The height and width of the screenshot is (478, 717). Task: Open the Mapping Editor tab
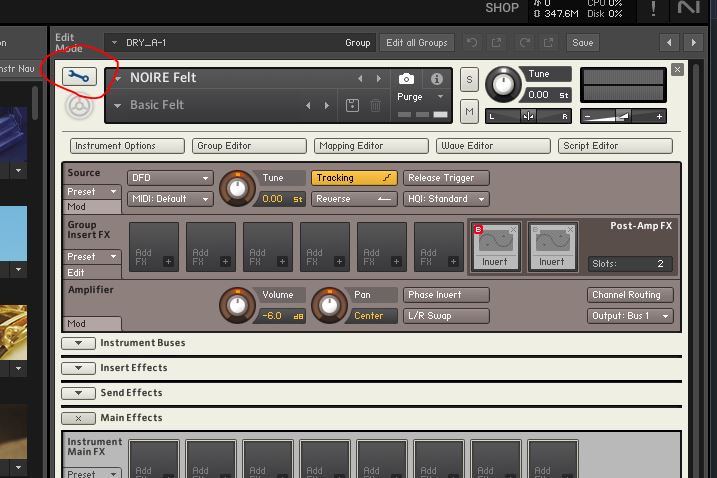click(x=363, y=146)
